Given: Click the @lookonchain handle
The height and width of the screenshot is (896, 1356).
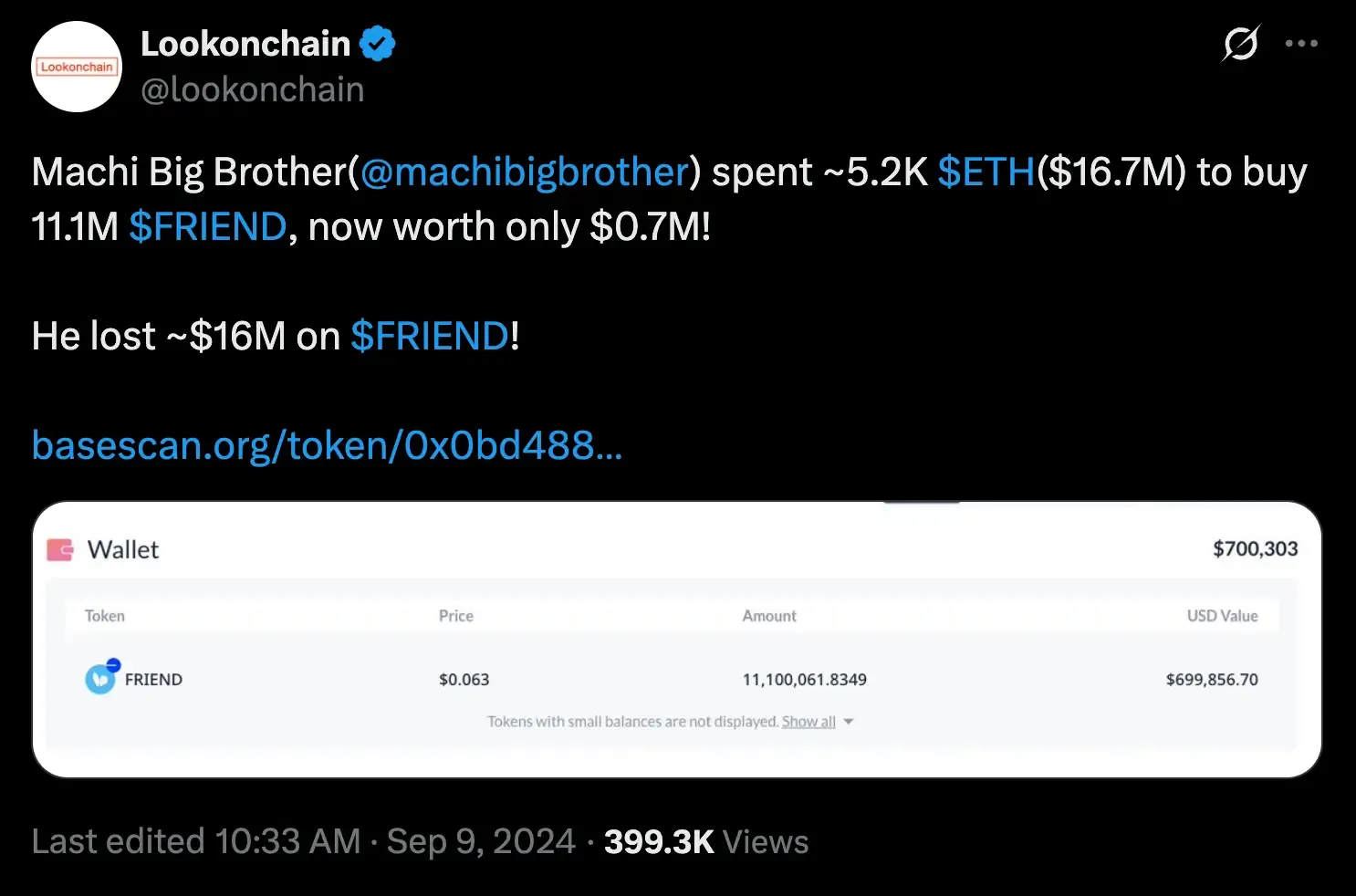Looking at the screenshot, I should pos(253,89).
